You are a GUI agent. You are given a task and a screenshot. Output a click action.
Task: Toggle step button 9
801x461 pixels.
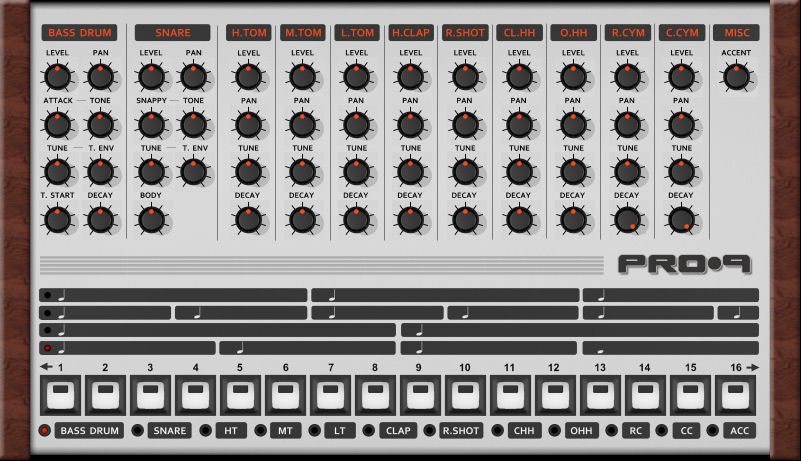click(420, 395)
